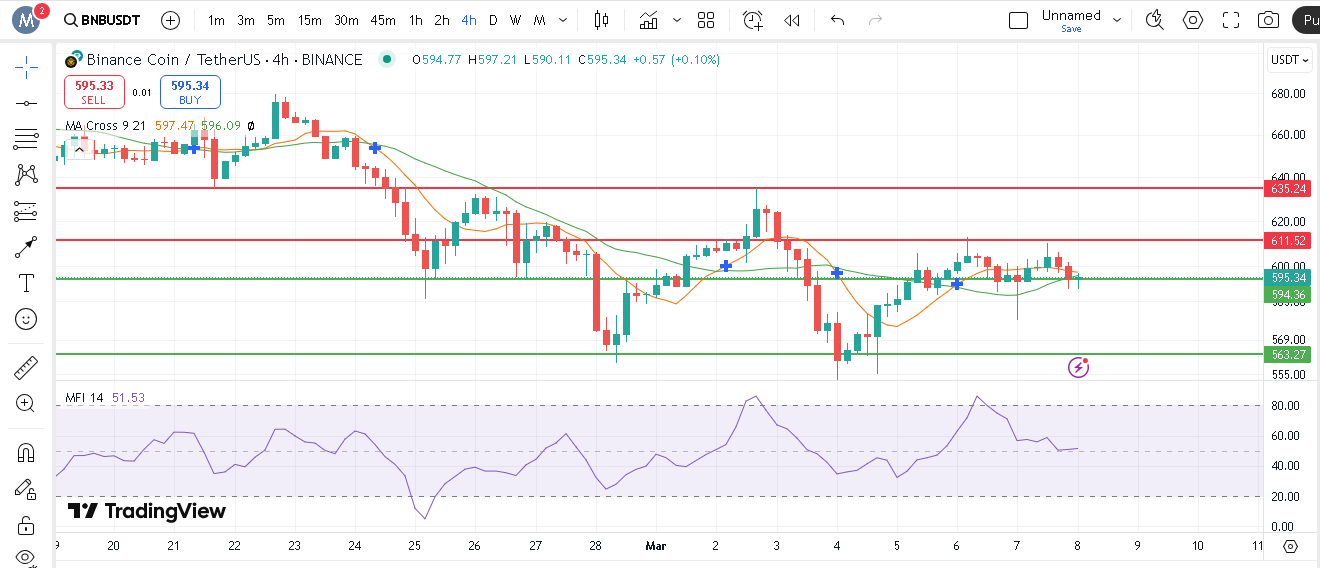Open the user profile avatar menu
This screenshot has width=1320, height=568.
pyautogui.click(x=26, y=19)
